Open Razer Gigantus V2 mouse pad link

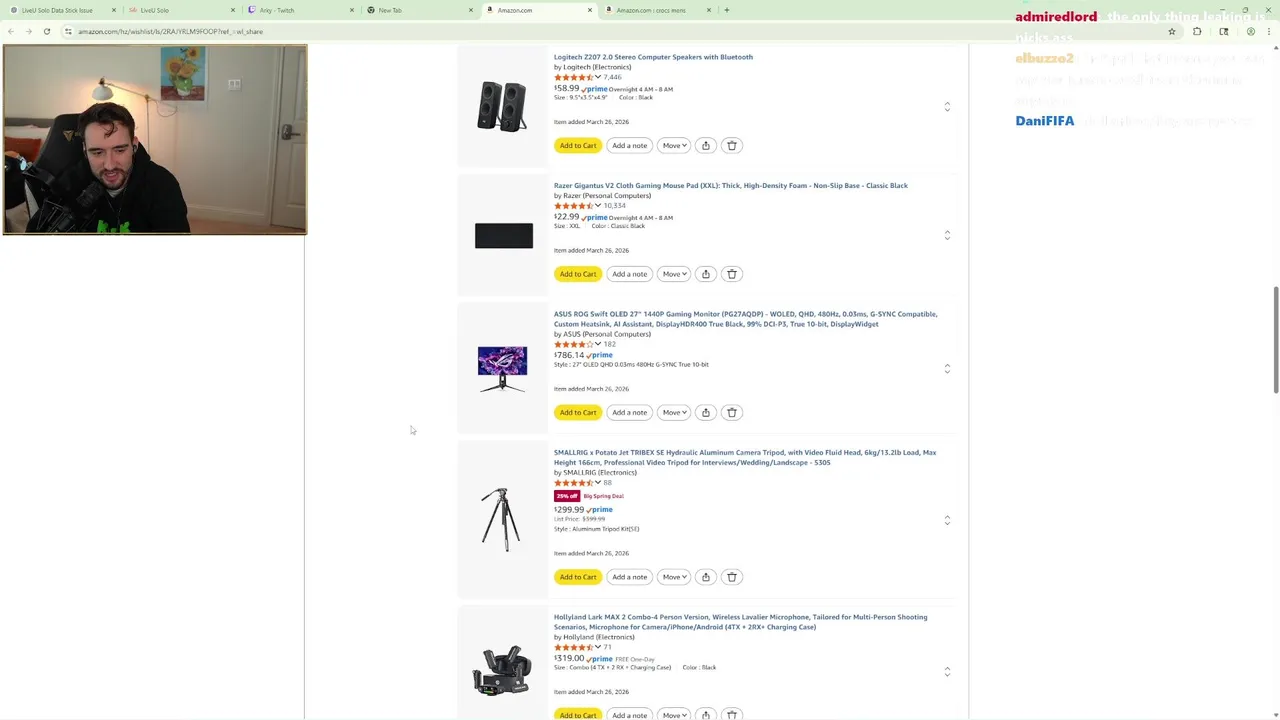(731, 186)
